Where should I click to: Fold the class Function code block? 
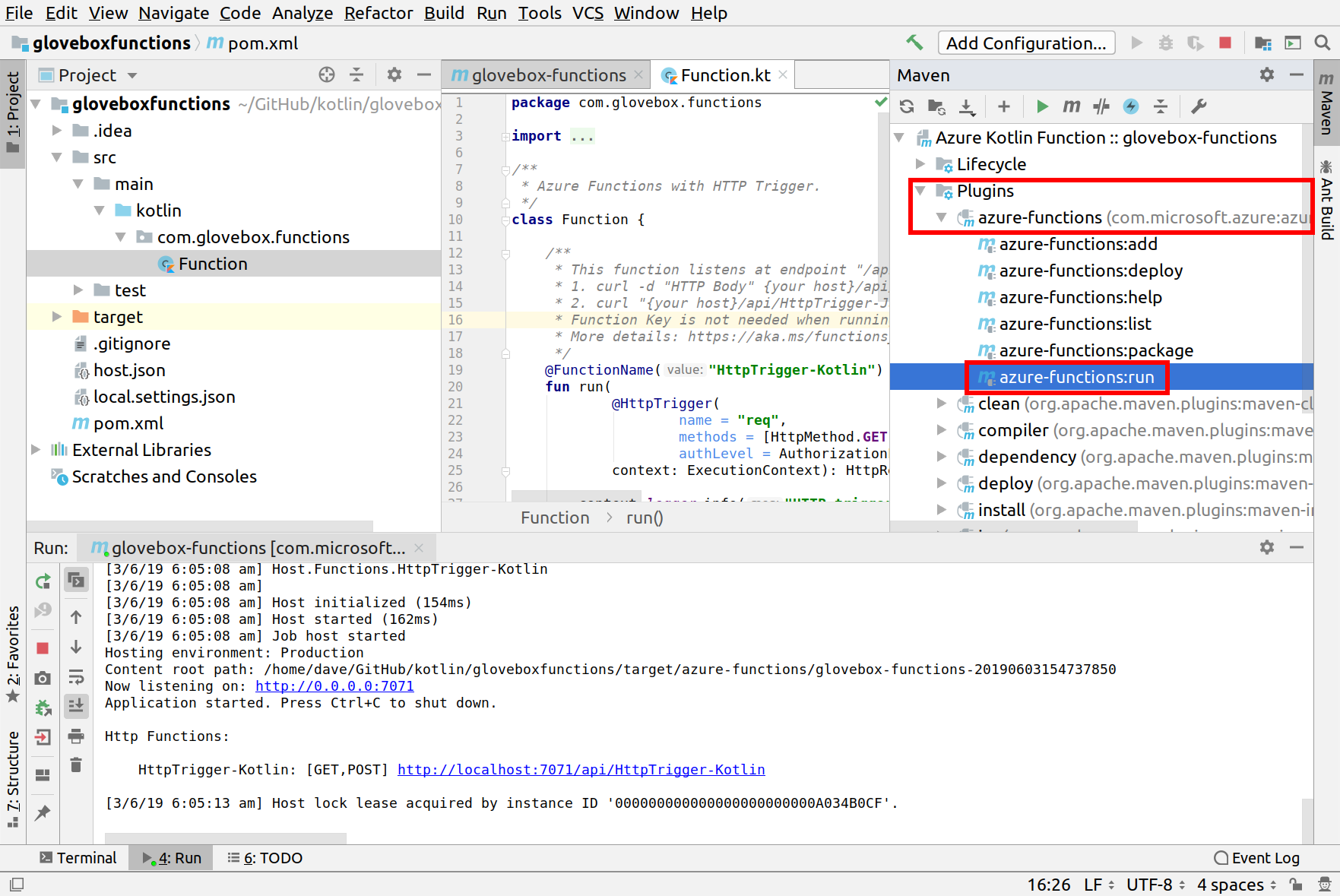click(505, 220)
